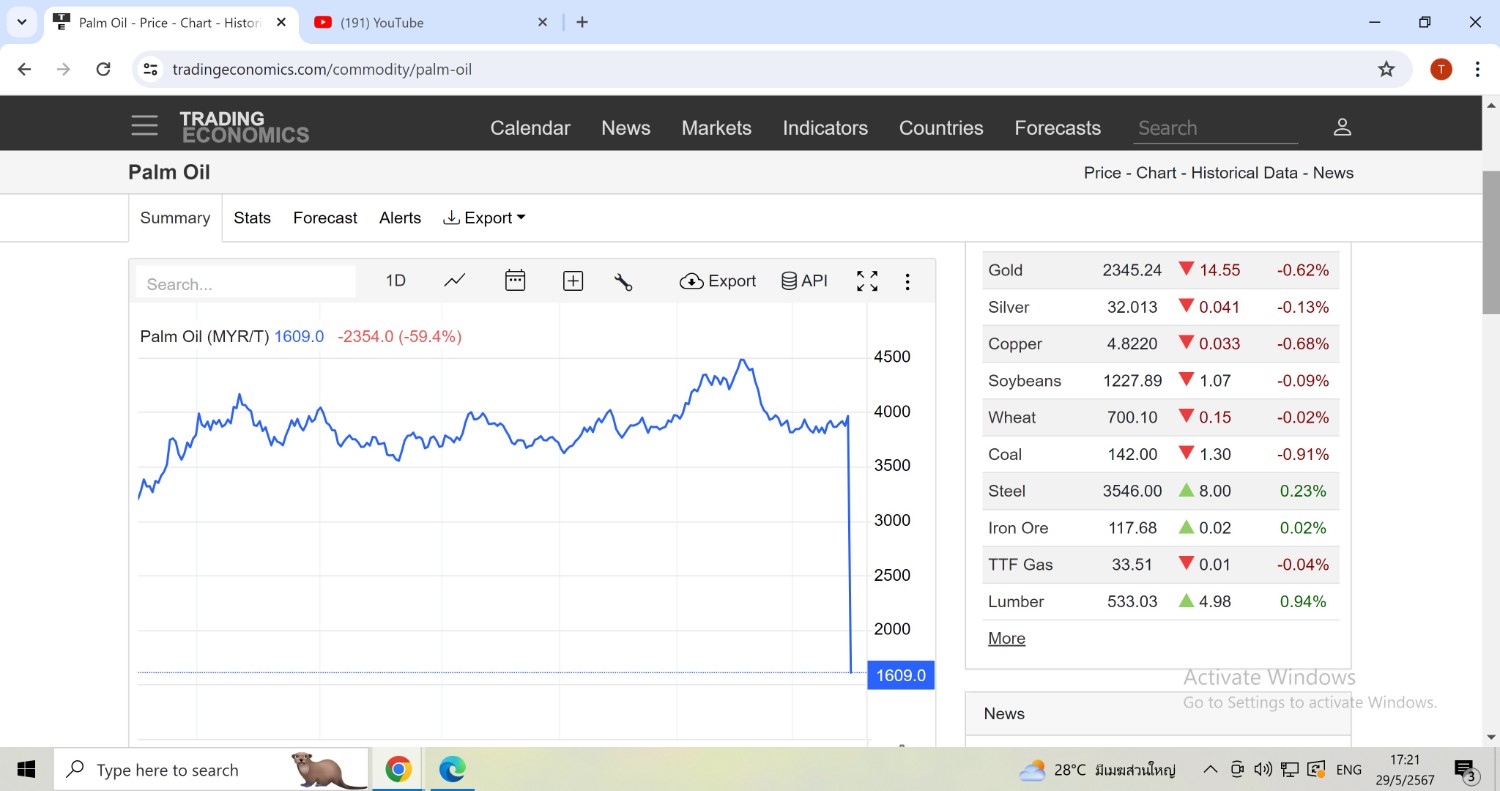Click the Trading Economics logo
Image resolution: width=1500 pixels, height=791 pixels.
(244, 127)
